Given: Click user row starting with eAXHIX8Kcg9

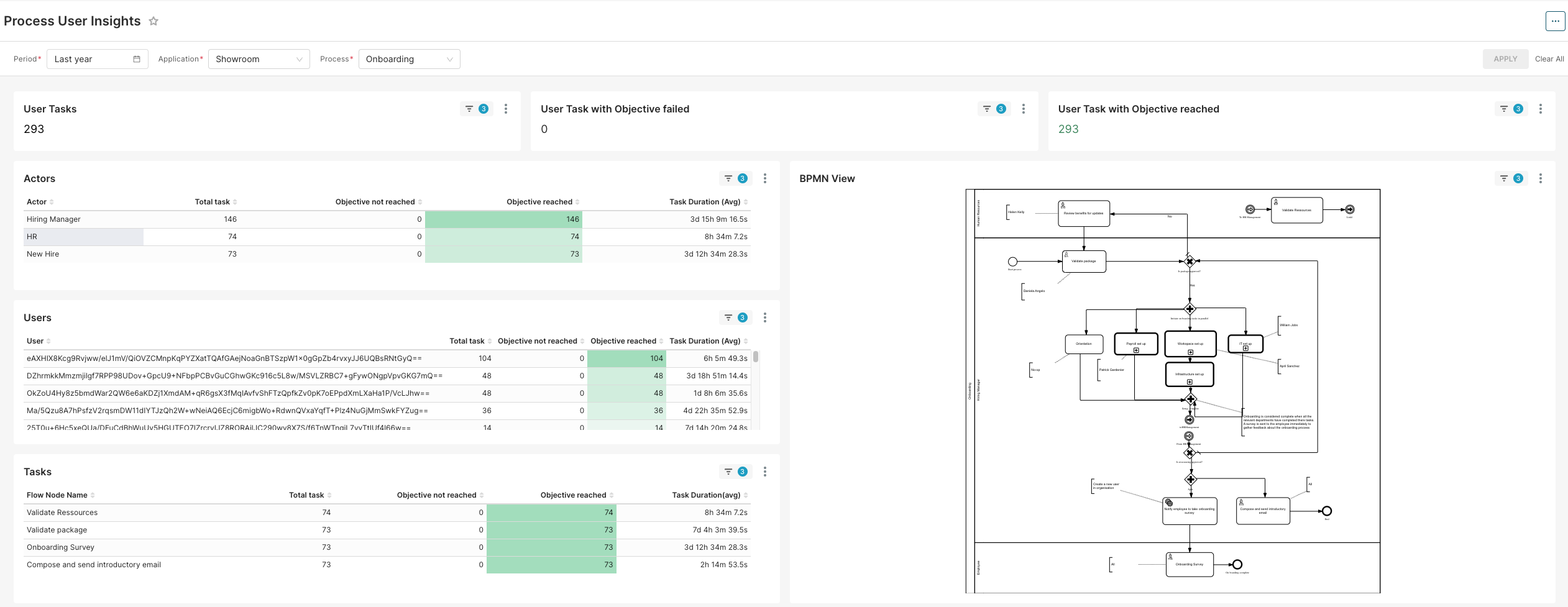Looking at the screenshot, I should tap(387, 358).
